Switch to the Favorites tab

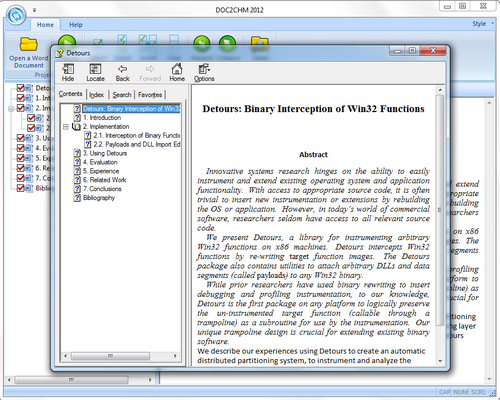coord(150,95)
